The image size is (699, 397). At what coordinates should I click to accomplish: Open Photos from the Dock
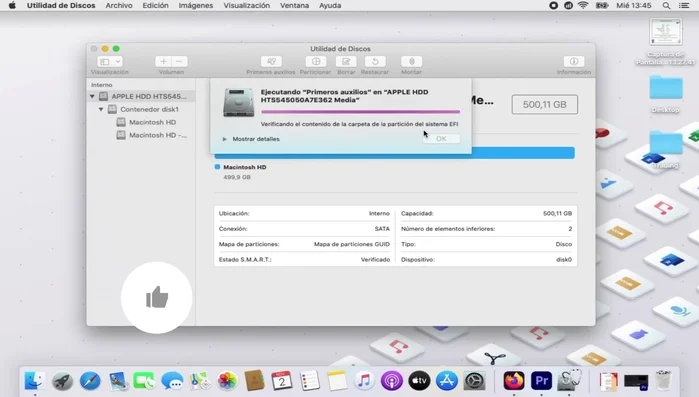(227, 381)
